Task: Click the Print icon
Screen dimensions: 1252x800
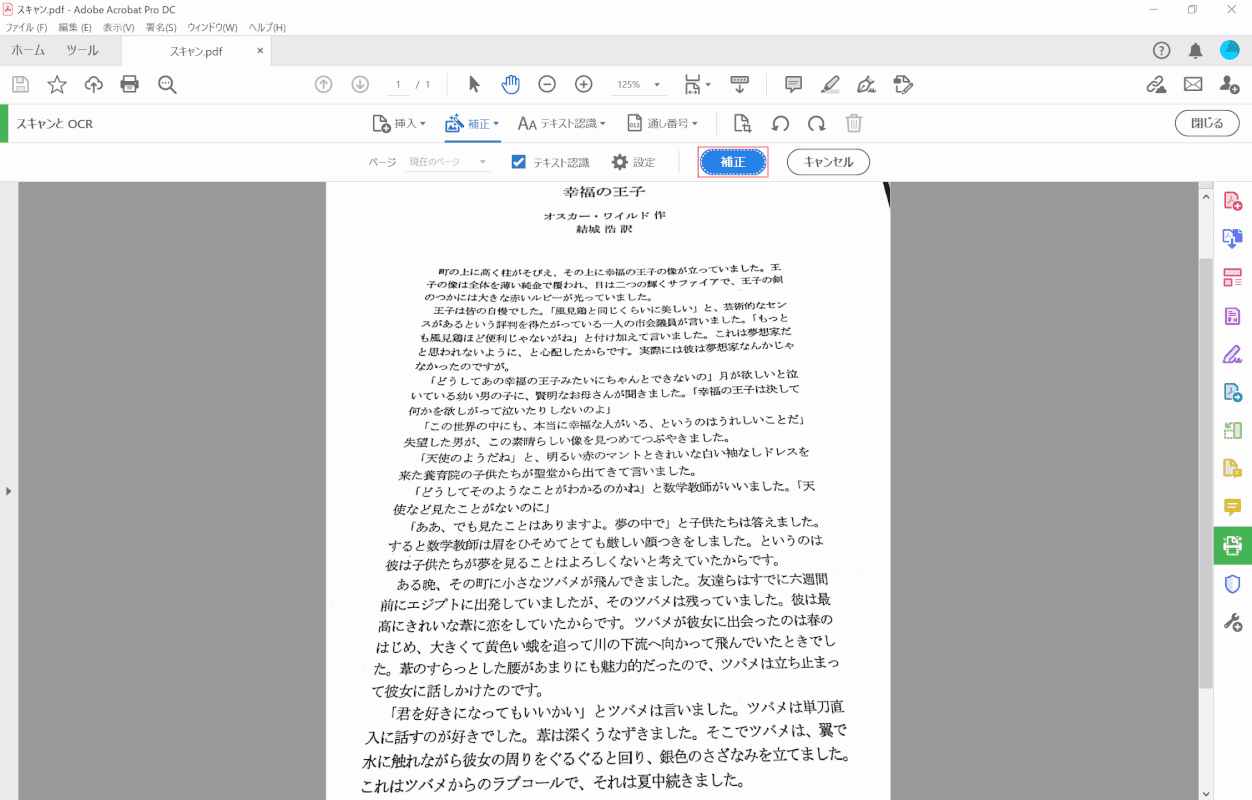Action: pos(130,85)
